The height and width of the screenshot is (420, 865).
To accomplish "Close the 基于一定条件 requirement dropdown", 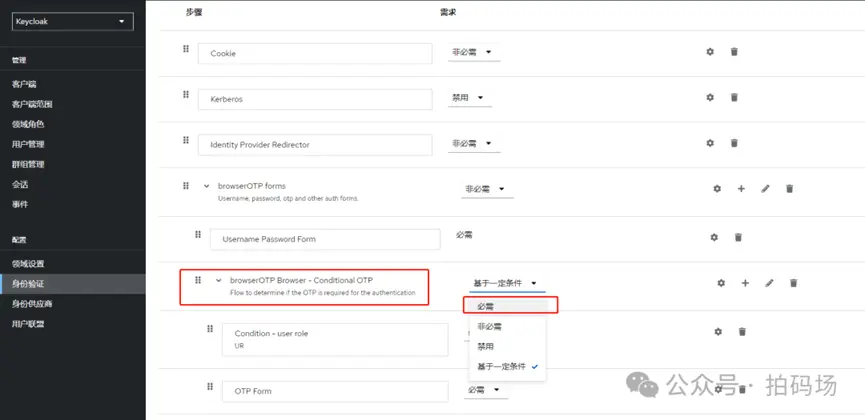I will (x=507, y=283).
